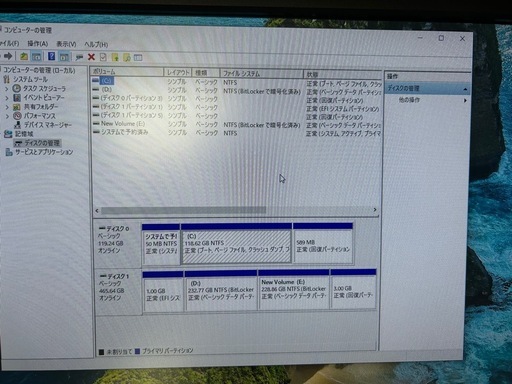Click the Forward arrow toolbar icon
This screenshot has height=384, width=512.
click(8, 56)
